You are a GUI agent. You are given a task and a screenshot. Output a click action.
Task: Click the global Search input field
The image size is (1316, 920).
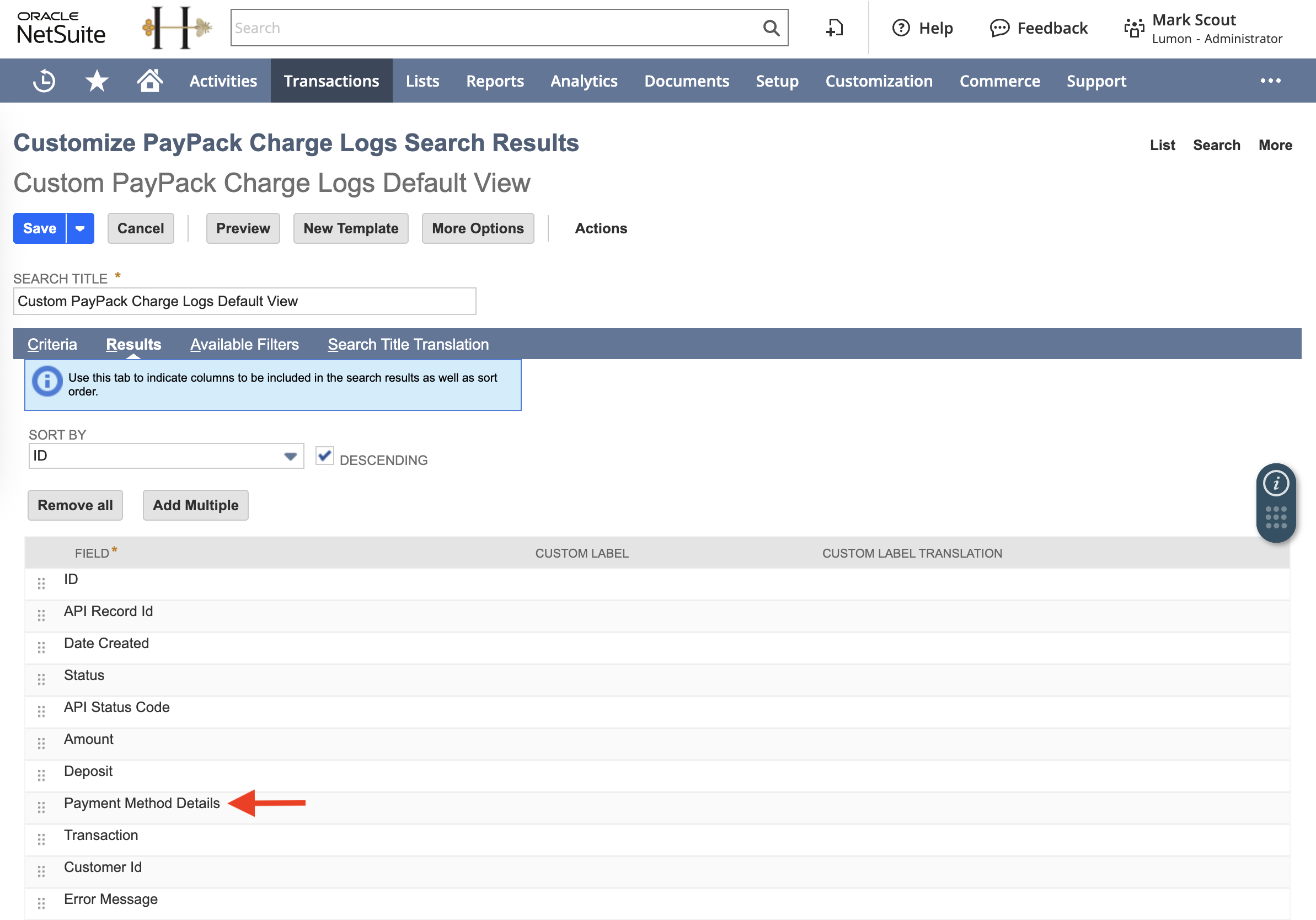click(496, 28)
